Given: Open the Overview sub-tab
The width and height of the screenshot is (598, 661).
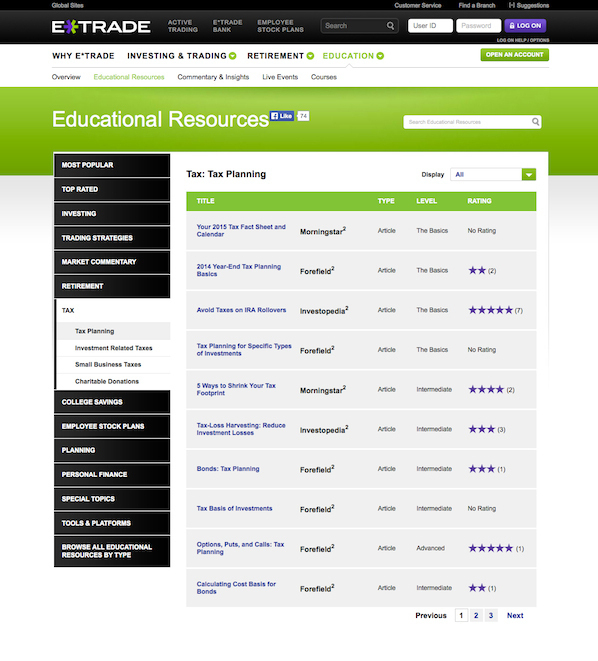Looking at the screenshot, I should coord(66,77).
